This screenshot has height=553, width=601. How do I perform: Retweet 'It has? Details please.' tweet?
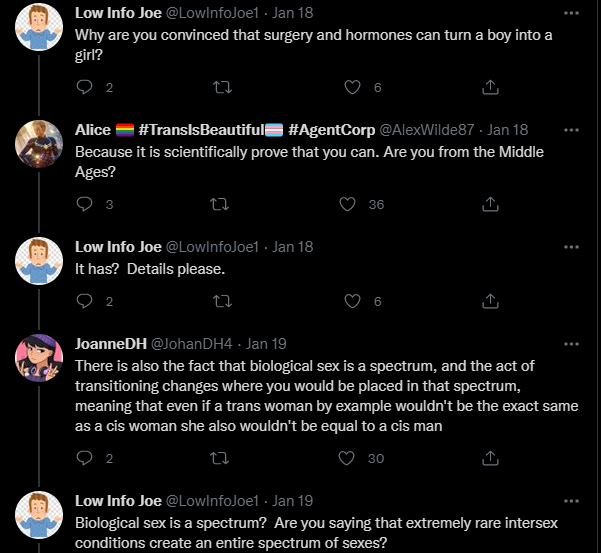click(x=222, y=301)
